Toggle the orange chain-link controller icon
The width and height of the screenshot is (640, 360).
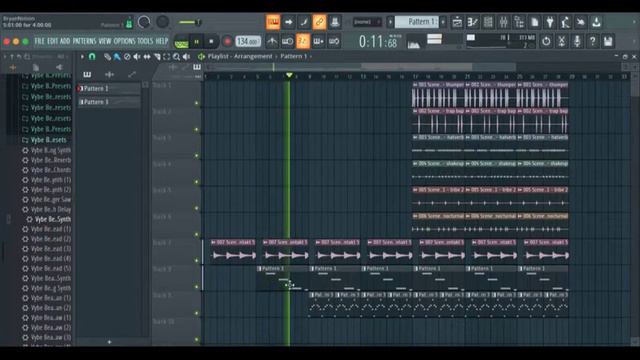[319, 22]
